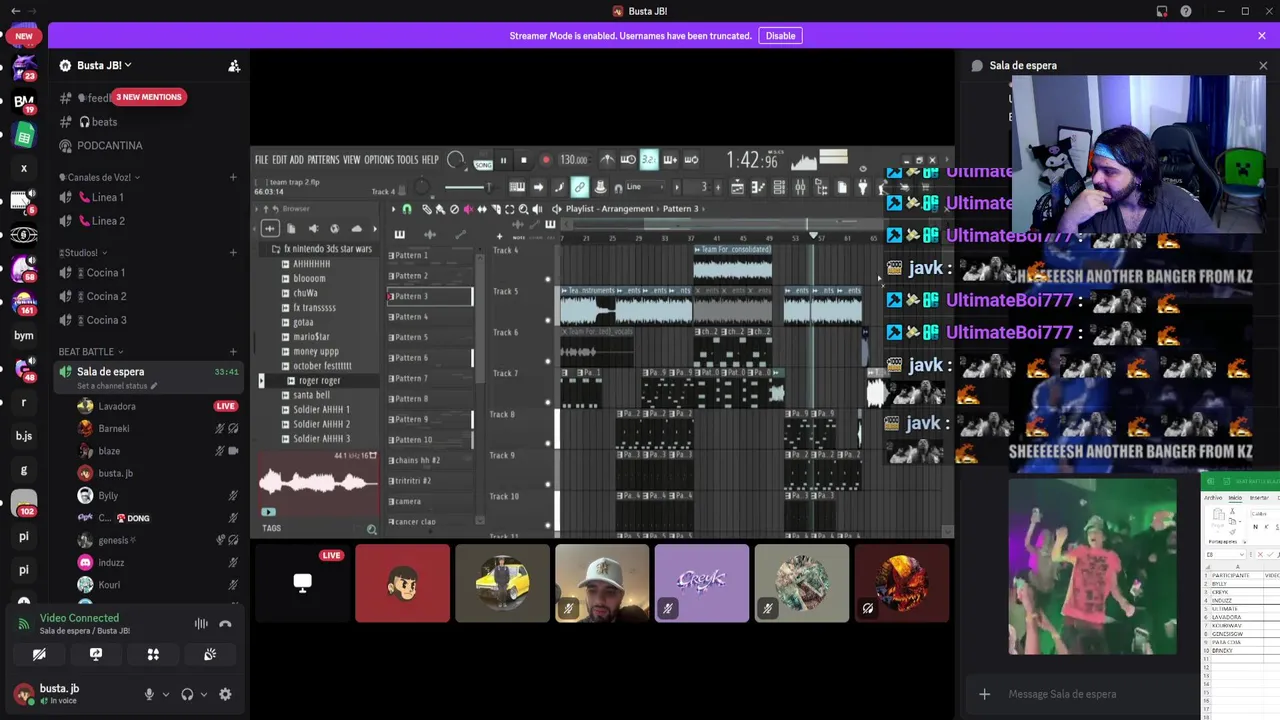Expand 'fx nintendo 3ds star wars' folder
This screenshot has height=720, width=1280.
click(x=321, y=249)
